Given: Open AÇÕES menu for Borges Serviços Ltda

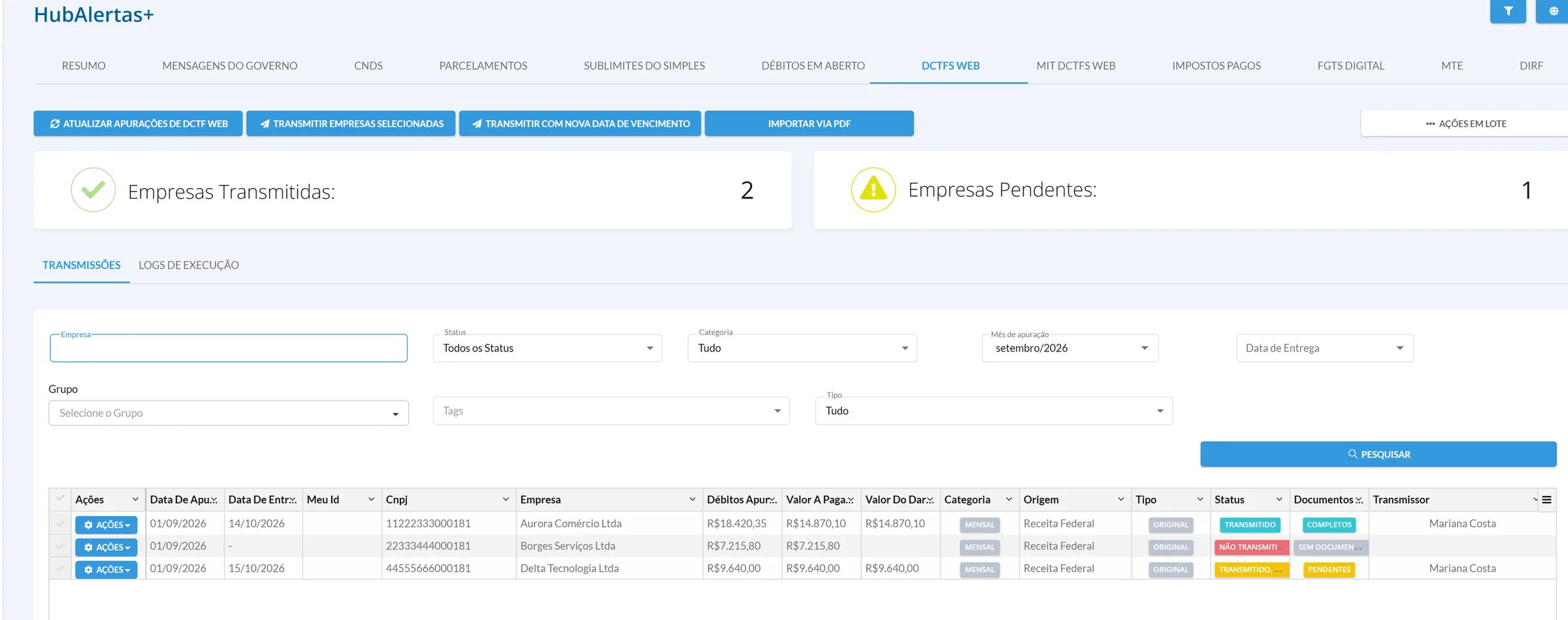Looking at the screenshot, I should point(106,547).
